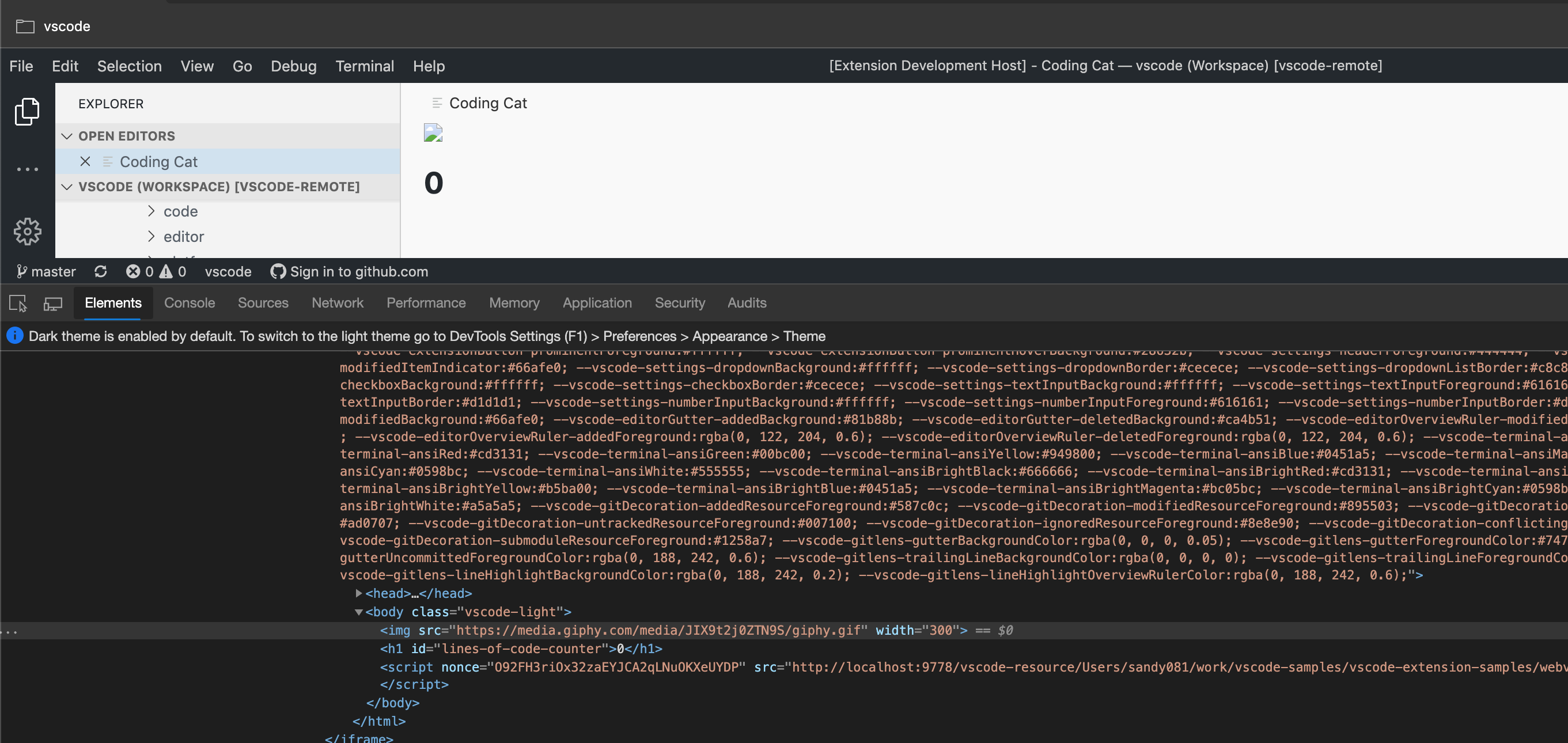Click the inspect element picker icon

point(18,303)
